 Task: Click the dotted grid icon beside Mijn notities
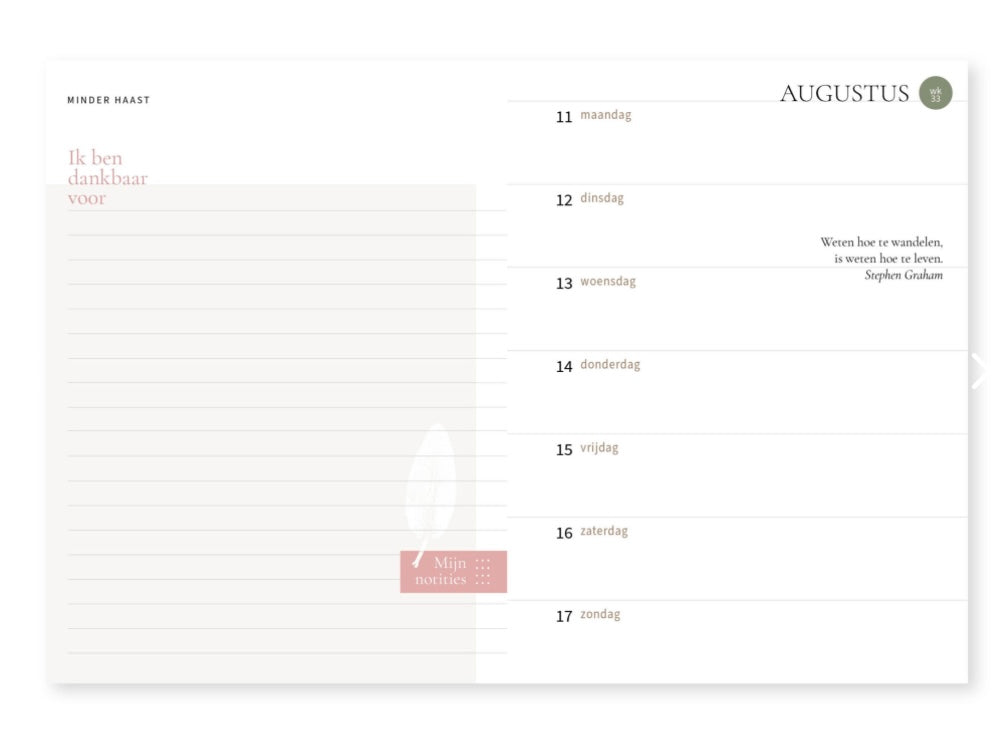tap(483, 572)
